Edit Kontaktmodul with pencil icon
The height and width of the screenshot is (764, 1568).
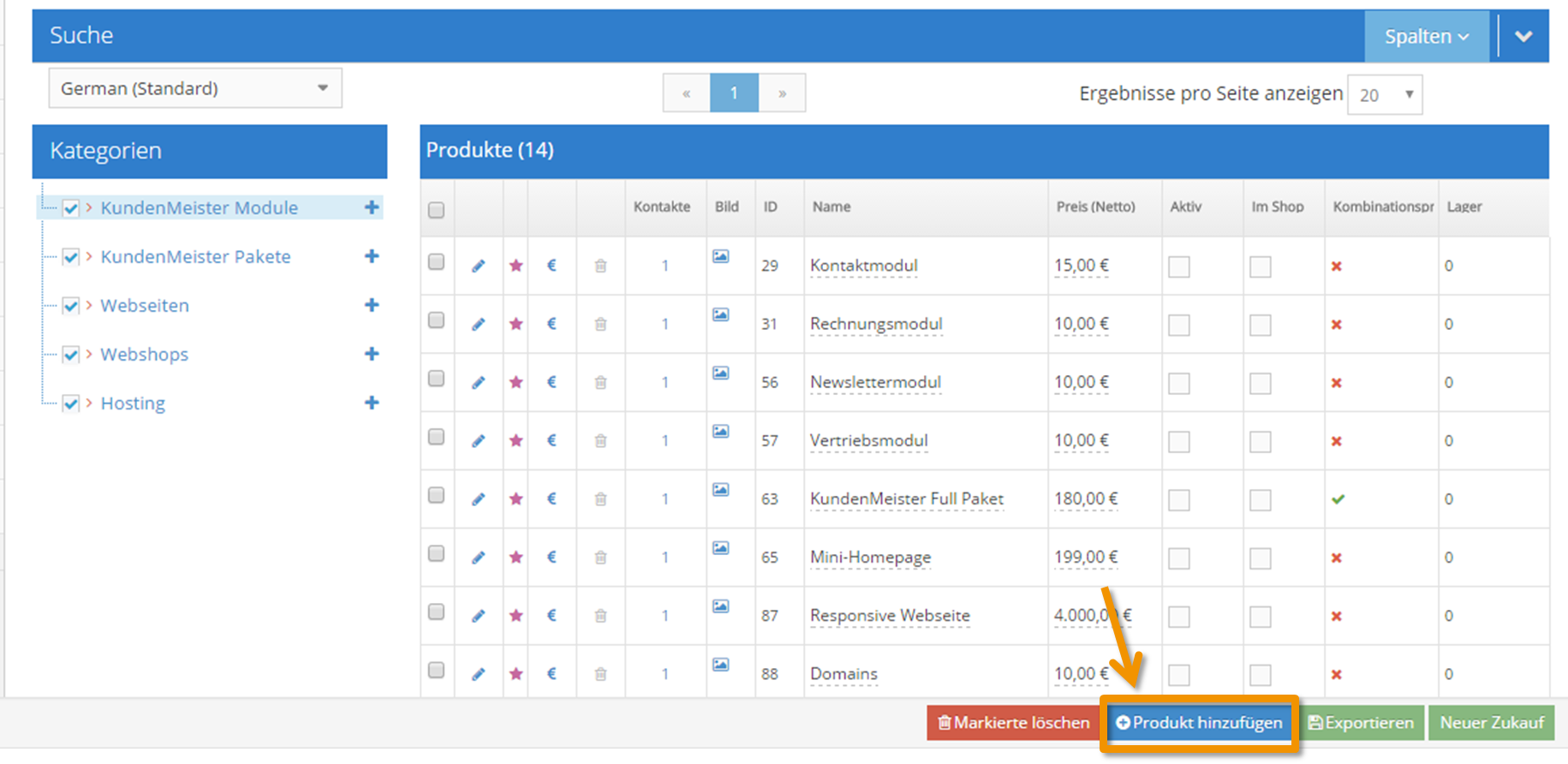point(479,266)
